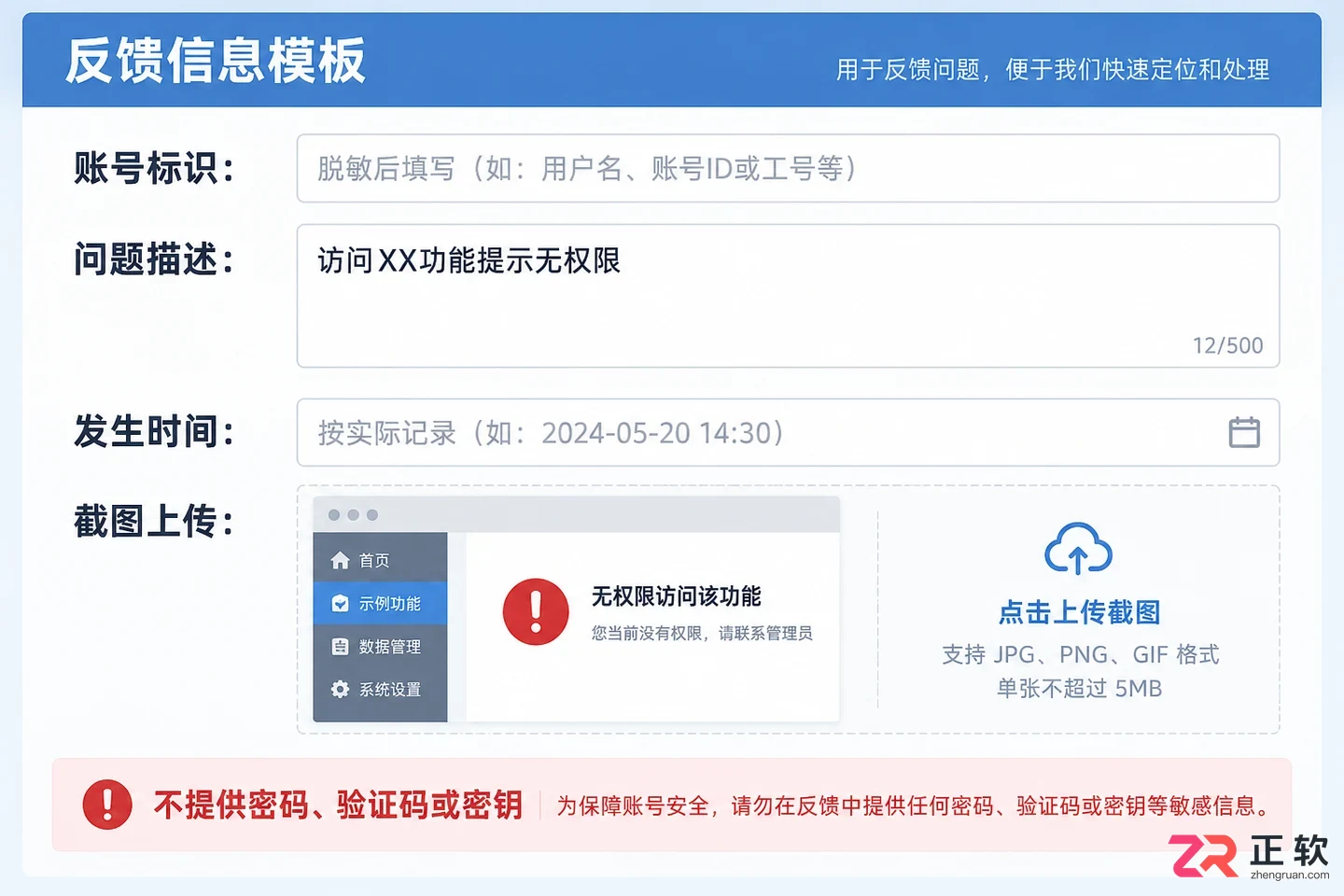Click the 无权限访问该功能 heading text
The height and width of the screenshot is (896, 1344).
pyautogui.click(x=676, y=596)
